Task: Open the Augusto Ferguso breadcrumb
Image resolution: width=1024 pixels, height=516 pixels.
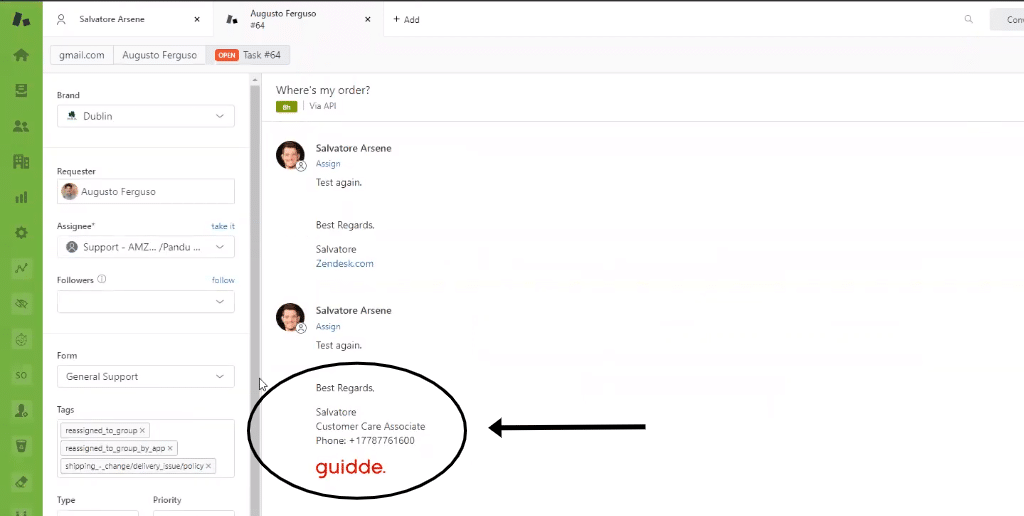Action: coord(159,55)
